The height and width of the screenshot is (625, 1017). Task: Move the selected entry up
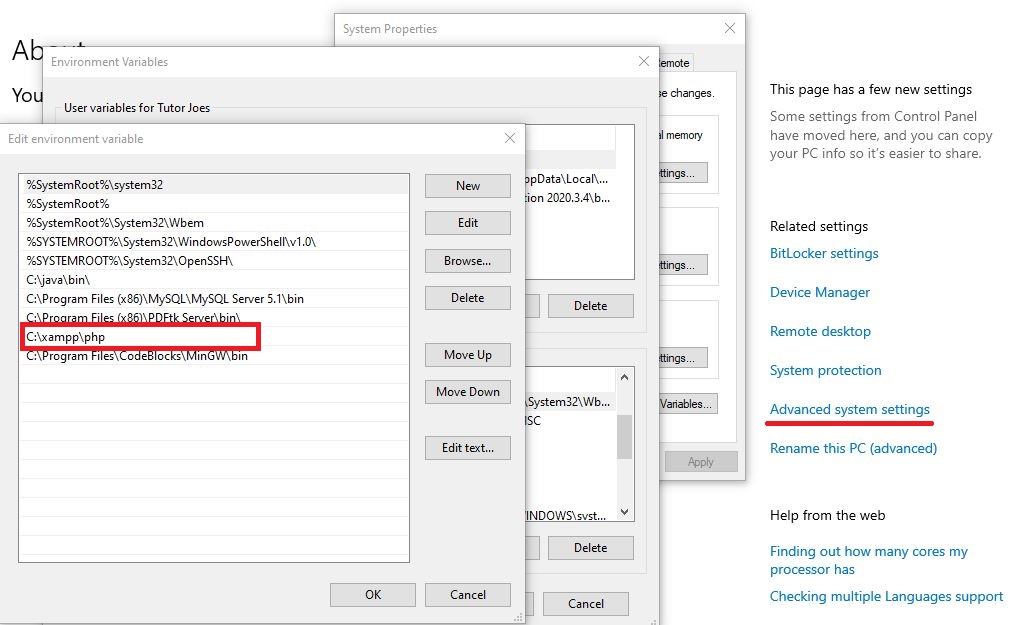[467, 355]
